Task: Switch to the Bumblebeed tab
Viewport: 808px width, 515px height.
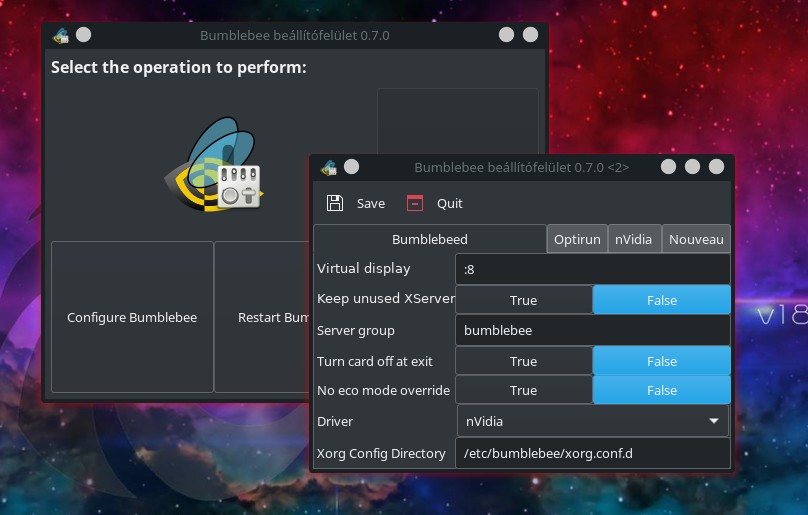Action: 430,239
